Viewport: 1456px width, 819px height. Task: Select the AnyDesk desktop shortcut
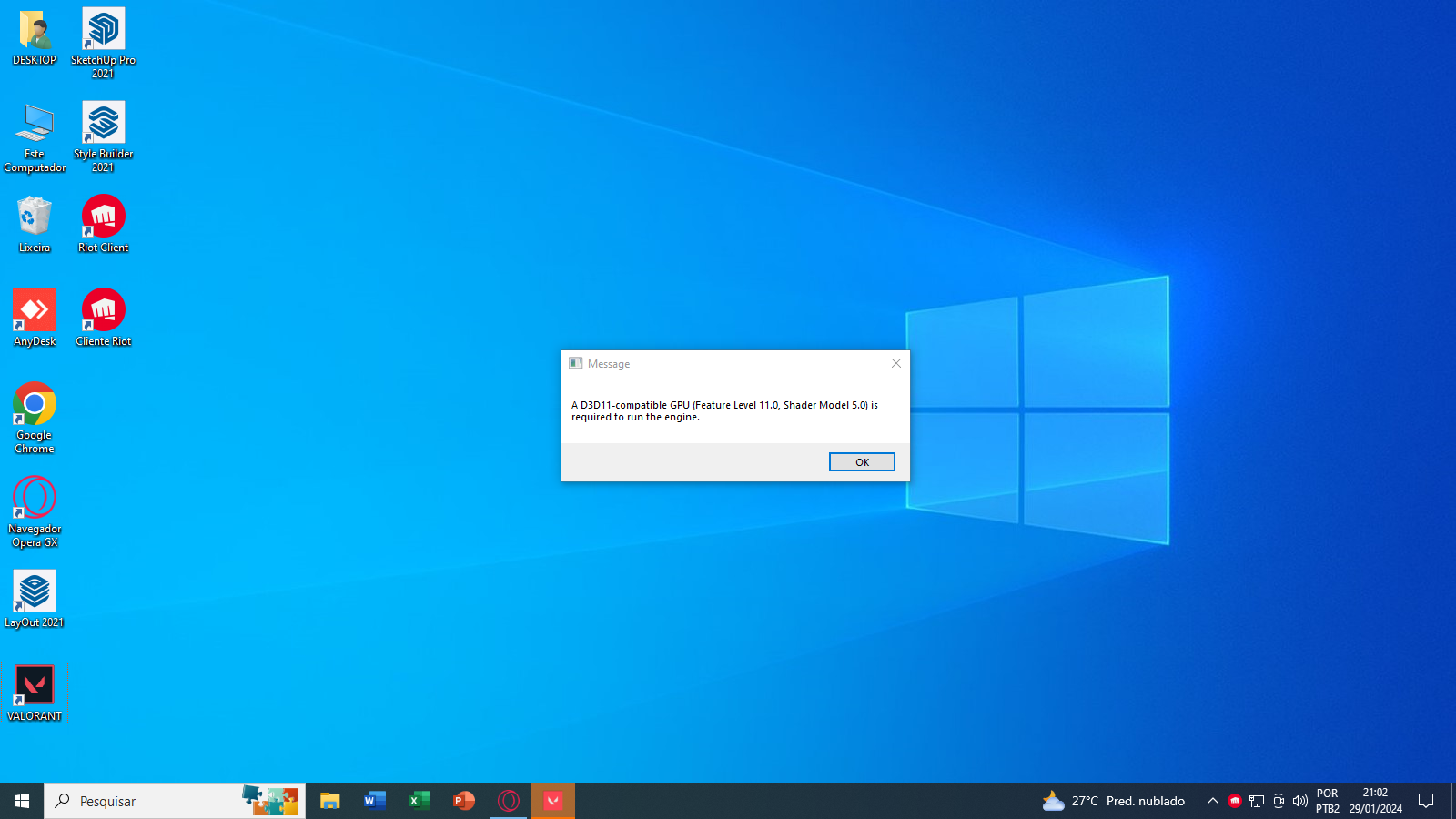pyautogui.click(x=35, y=318)
